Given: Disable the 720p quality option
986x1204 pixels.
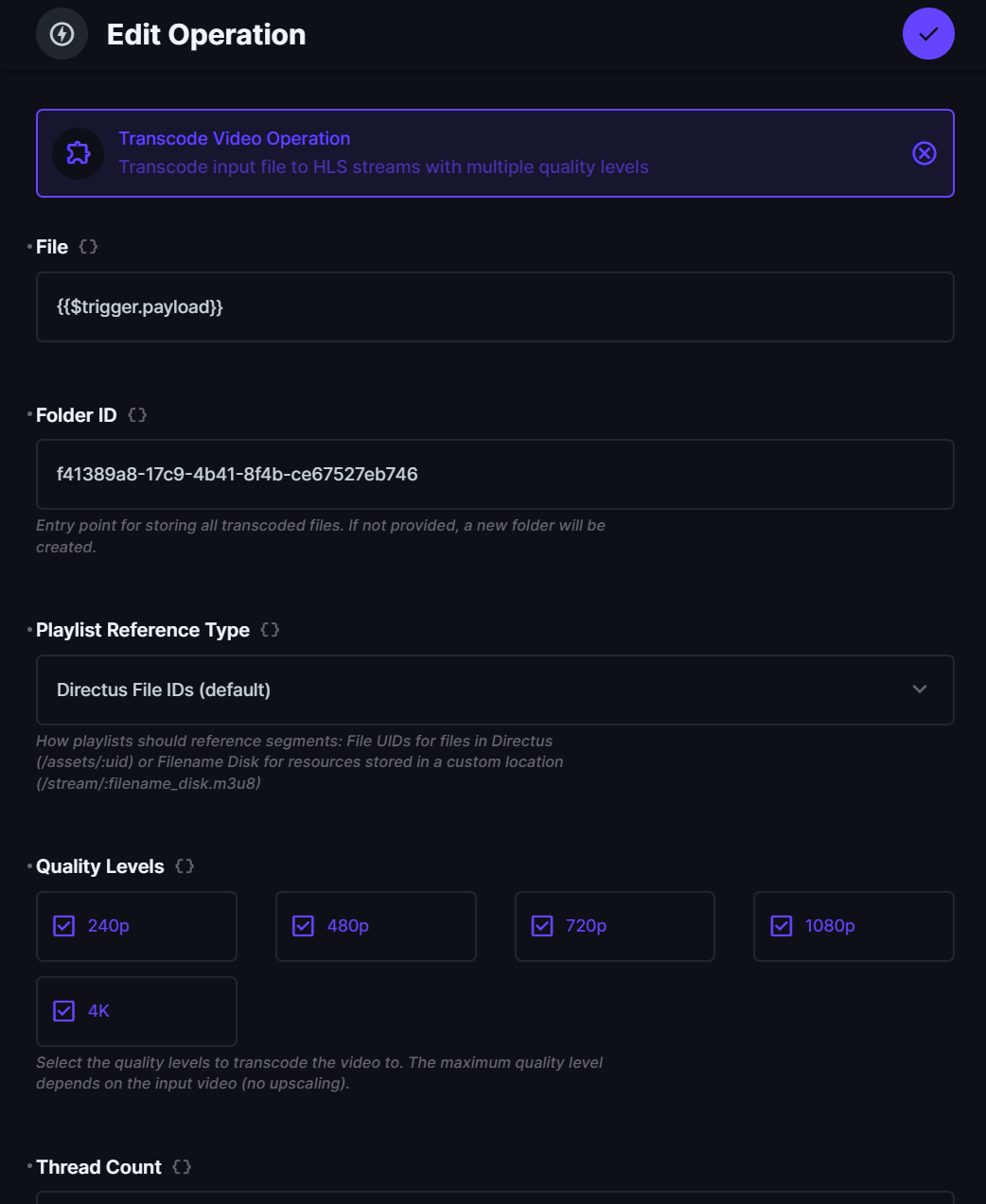Looking at the screenshot, I should coord(542,926).
